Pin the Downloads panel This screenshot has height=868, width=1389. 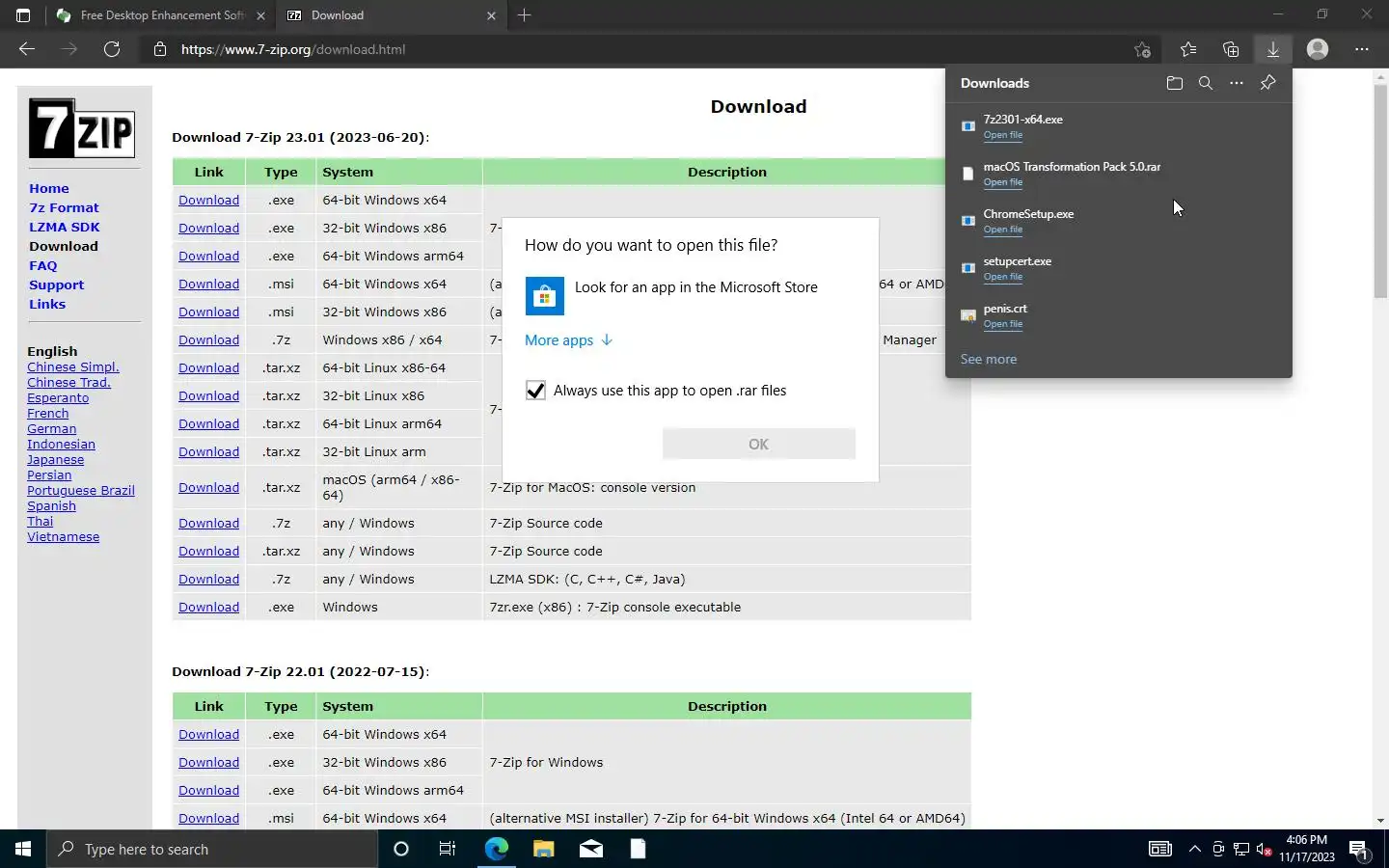(x=1268, y=83)
